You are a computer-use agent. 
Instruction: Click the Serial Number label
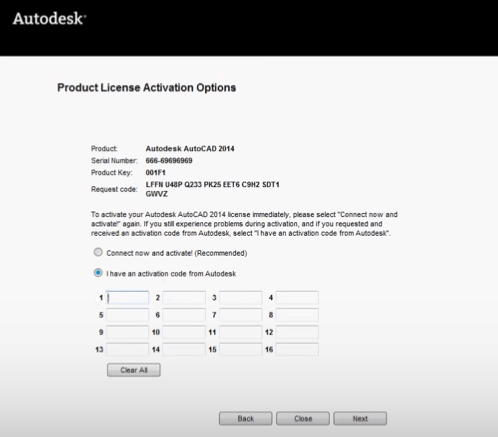coord(114,161)
